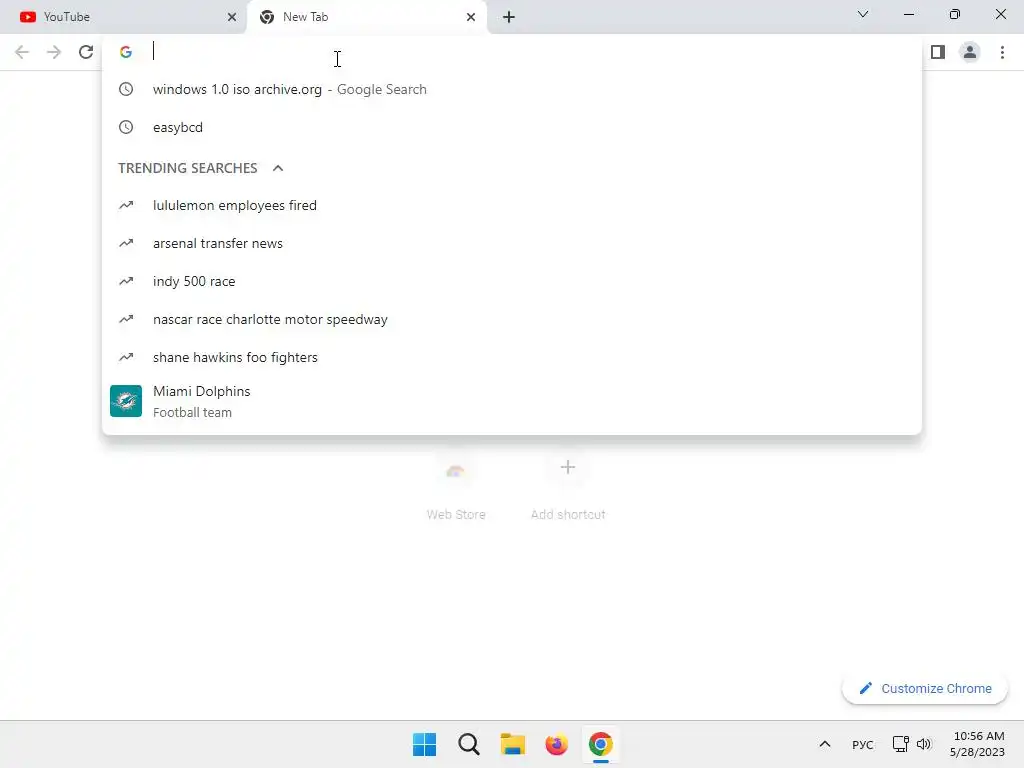1024x768 pixels.
Task: Switch to the YouTube tab
Action: [123, 17]
